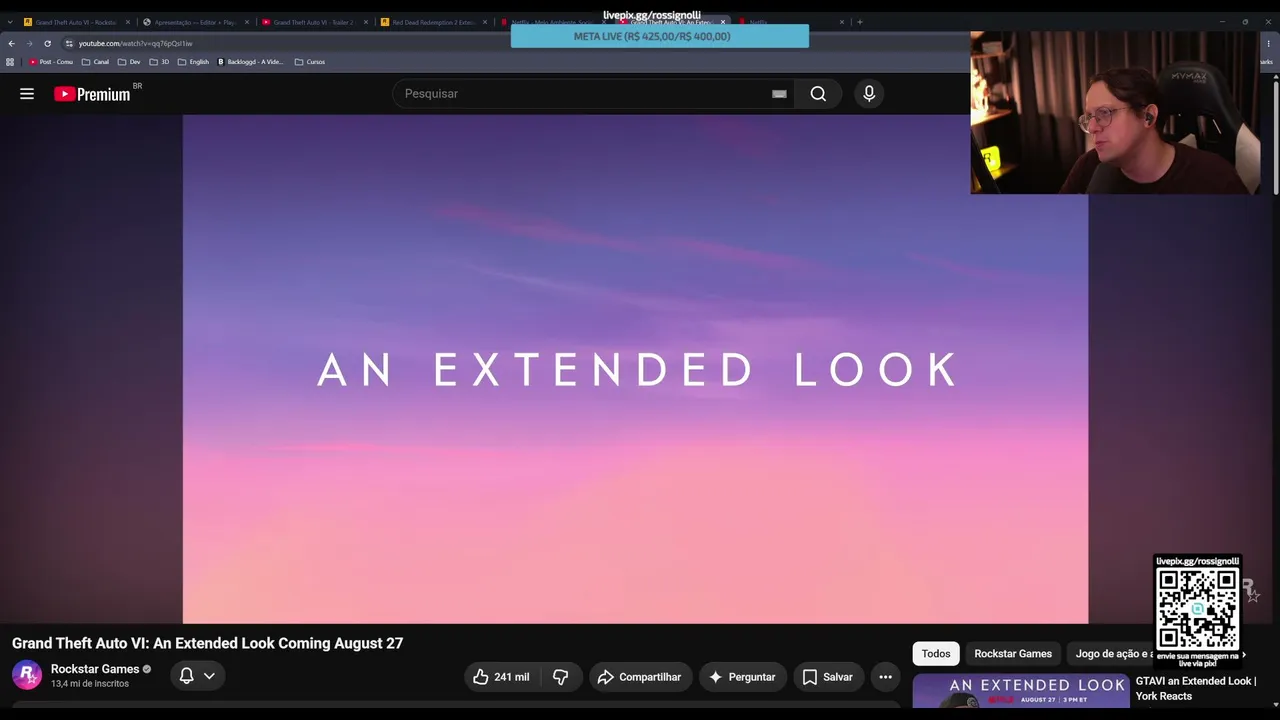Open Rockstar Games channel name link
This screenshot has height=720, width=1280.
click(x=95, y=669)
